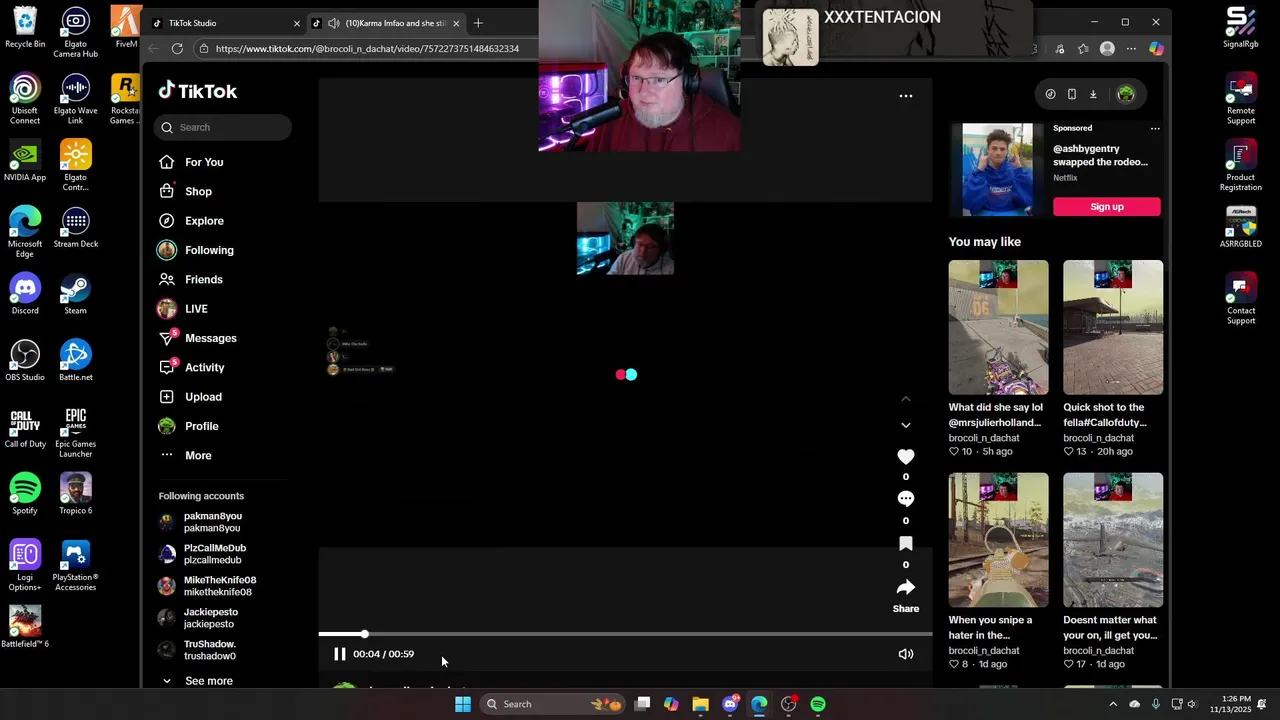Open the sponsored ad's three-dot menu
This screenshot has width=1280, height=720.
click(x=1155, y=128)
